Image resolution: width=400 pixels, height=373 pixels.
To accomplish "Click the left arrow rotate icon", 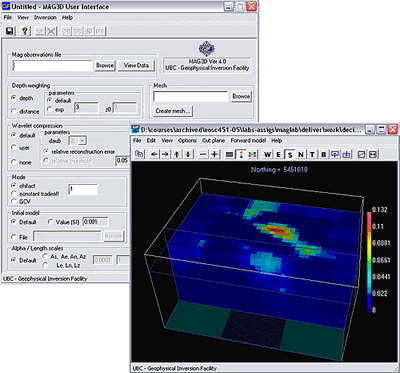I will click(154, 155).
